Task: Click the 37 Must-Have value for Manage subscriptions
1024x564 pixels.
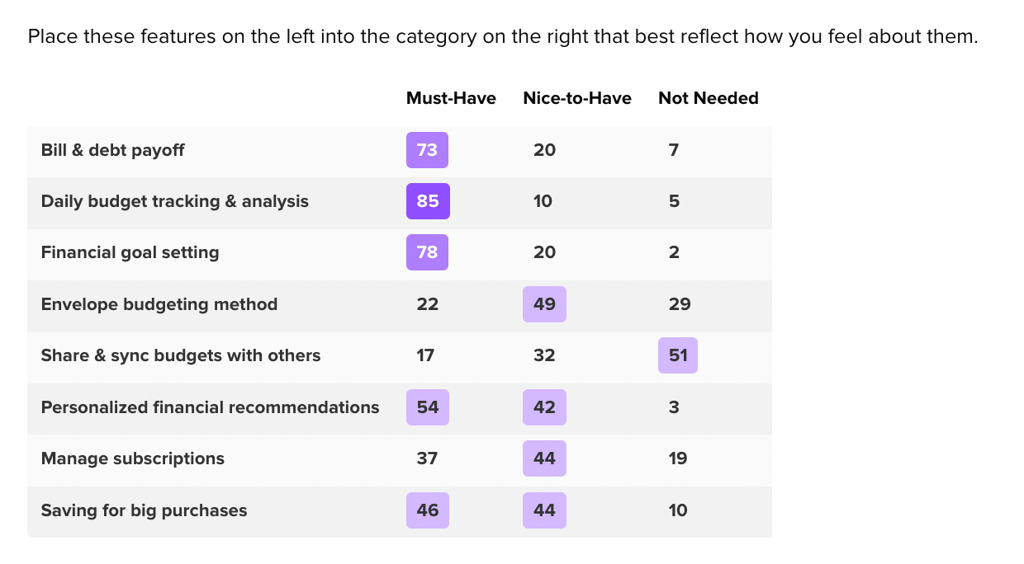Action: [427, 458]
